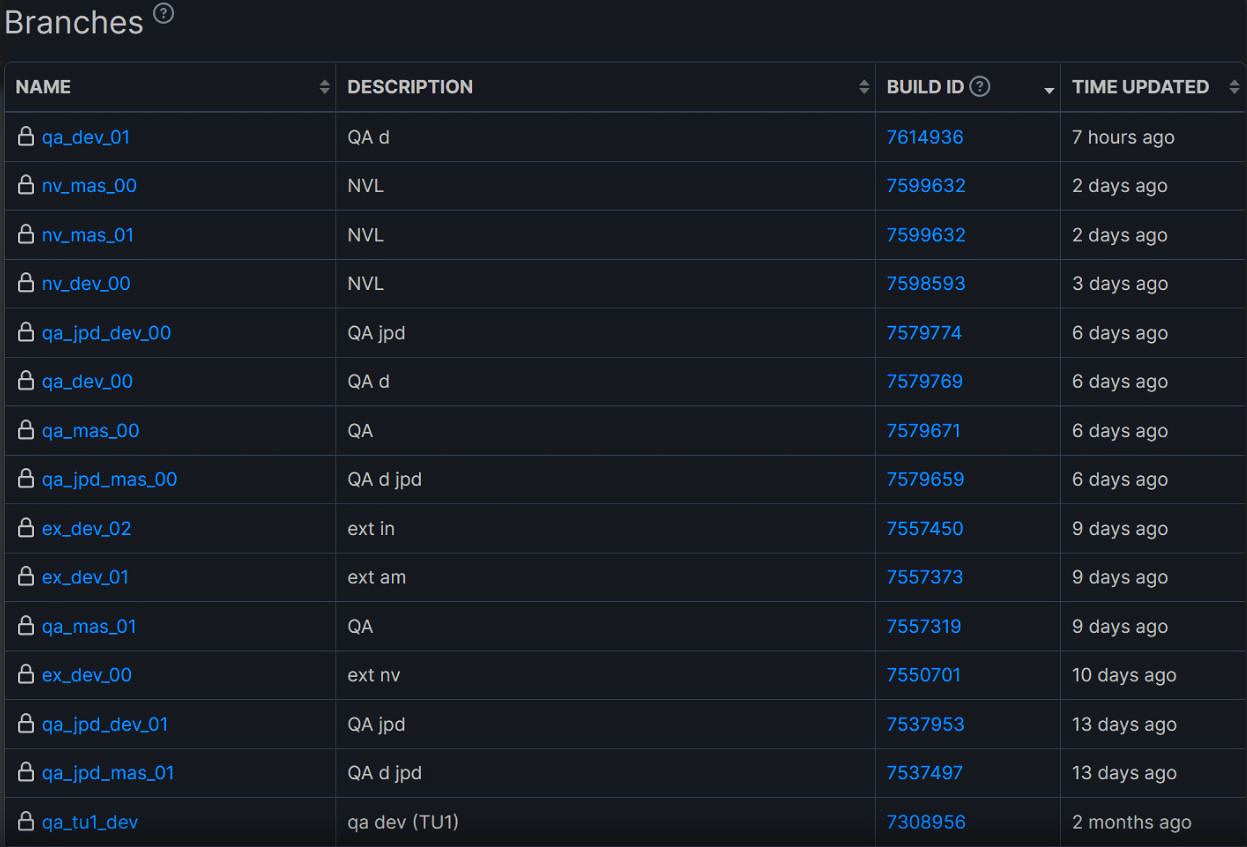Screen dimensions: 1247x847
Task: Toggle the Description column sort arrows
Action: point(864,88)
